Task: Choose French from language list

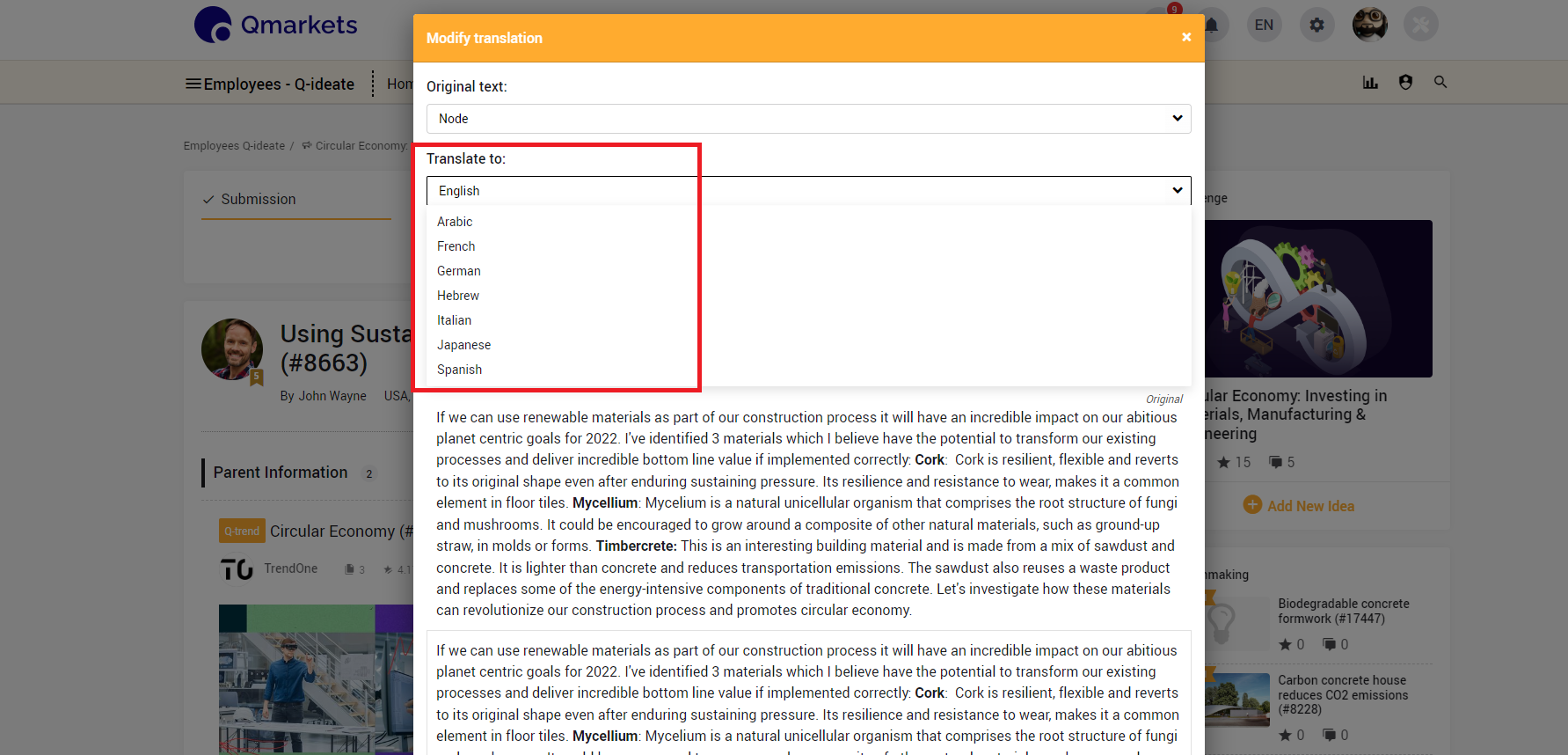Action: (x=456, y=246)
